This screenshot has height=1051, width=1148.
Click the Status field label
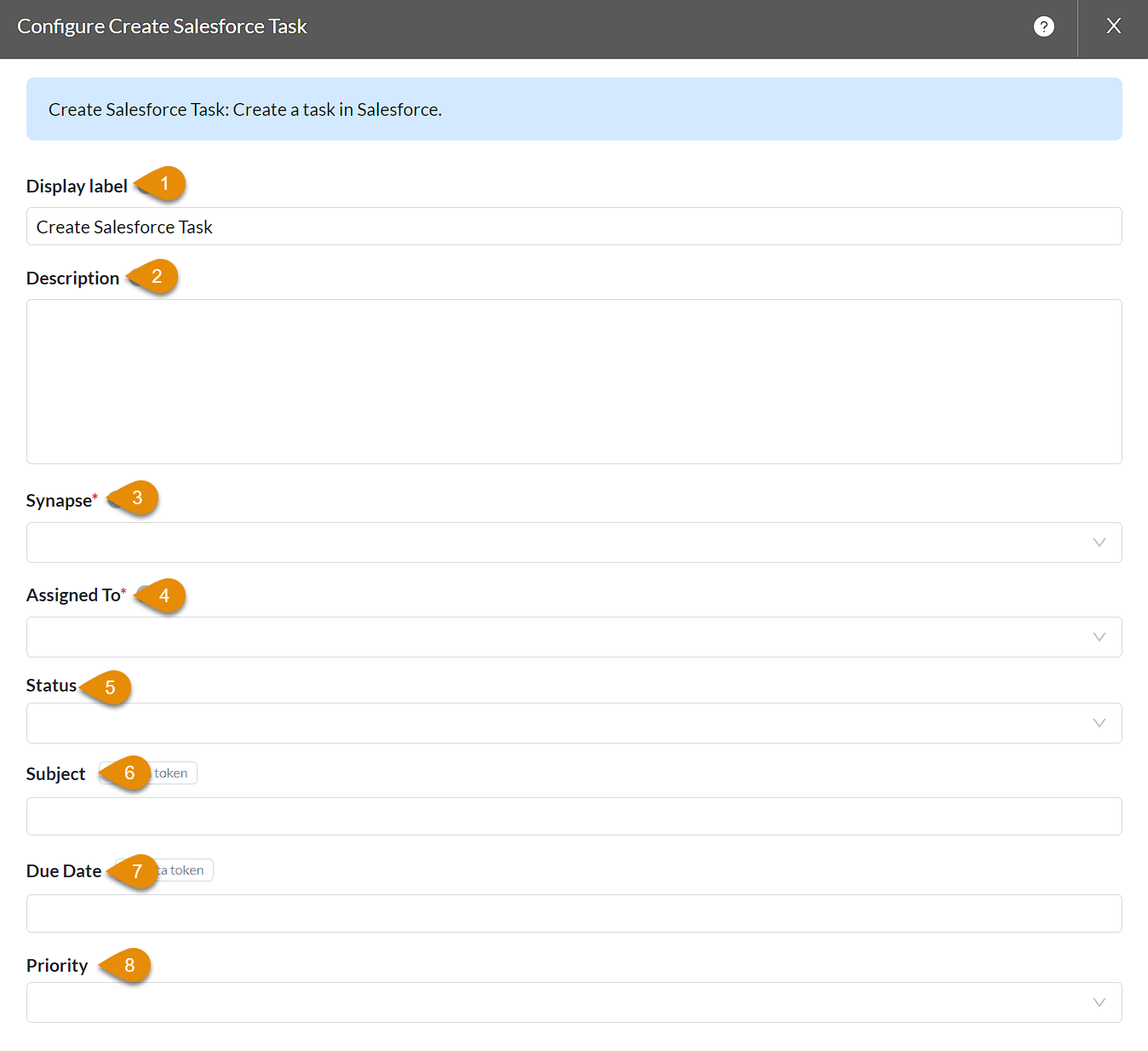[51, 686]
